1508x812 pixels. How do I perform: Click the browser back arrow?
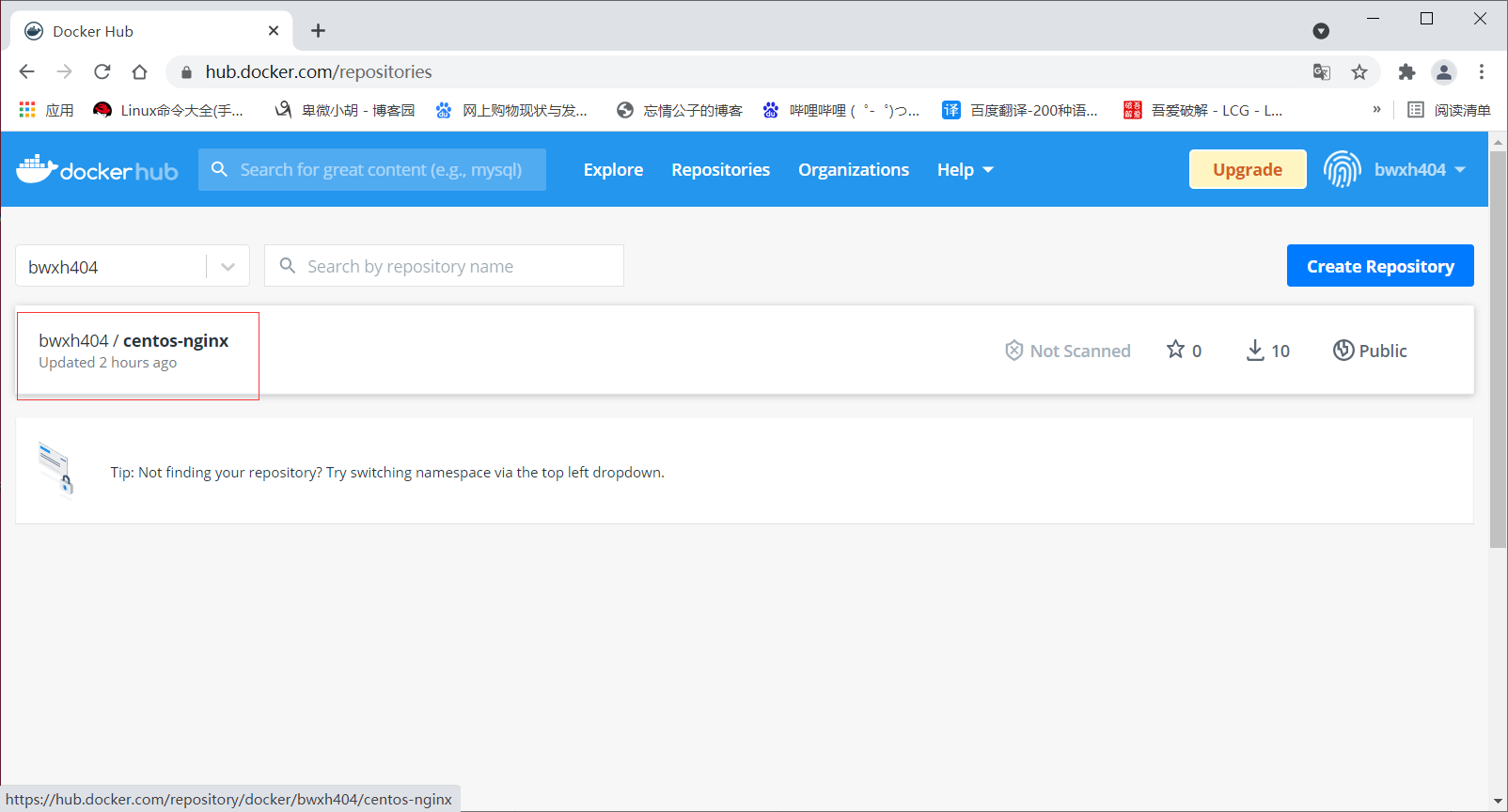(26, 71)
